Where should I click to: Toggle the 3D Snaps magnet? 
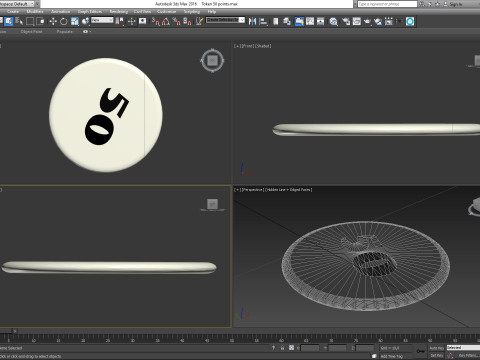(x=156, y=22)
